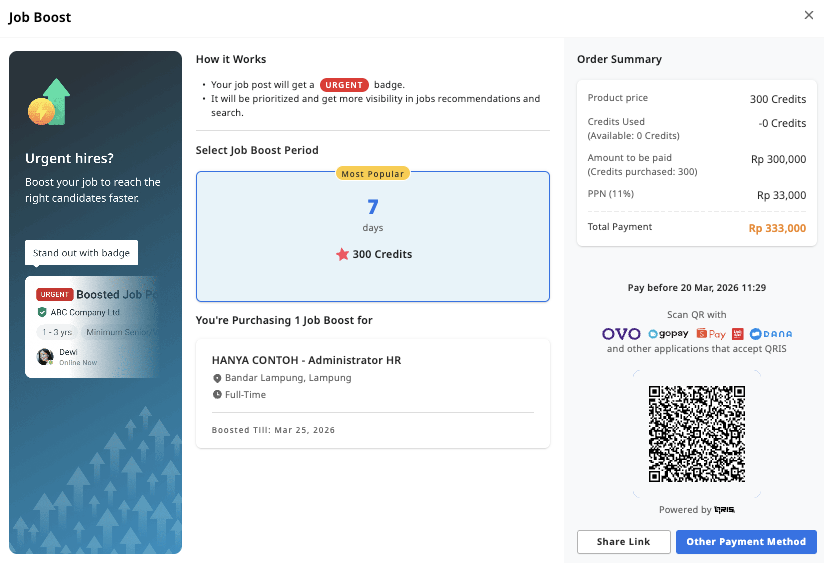Click the QRIS logo under QR code

tap(725, 510)
